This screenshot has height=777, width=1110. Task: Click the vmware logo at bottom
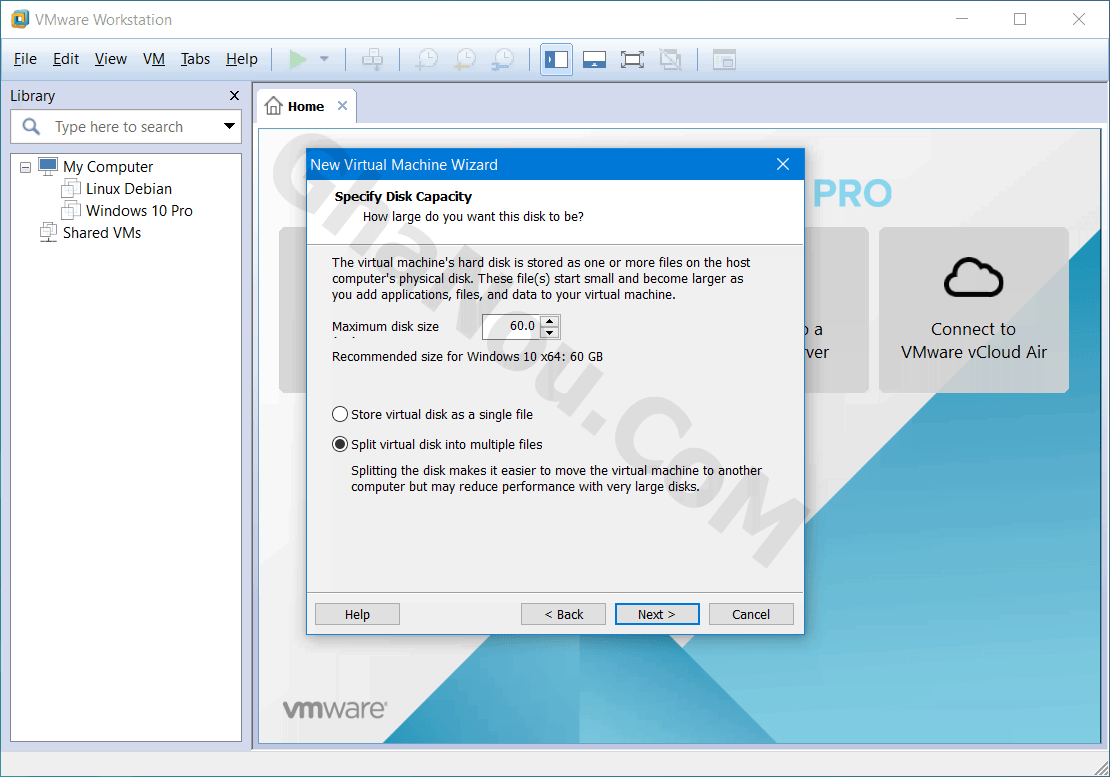coord(335,709)
